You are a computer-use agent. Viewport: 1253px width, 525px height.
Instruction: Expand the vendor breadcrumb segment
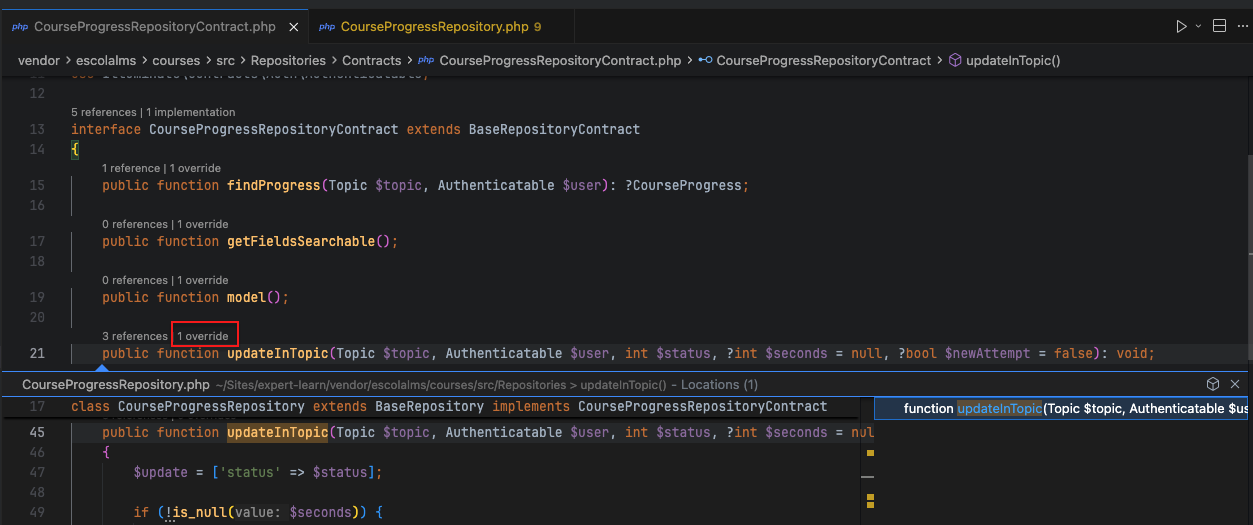tap(38, 61)
